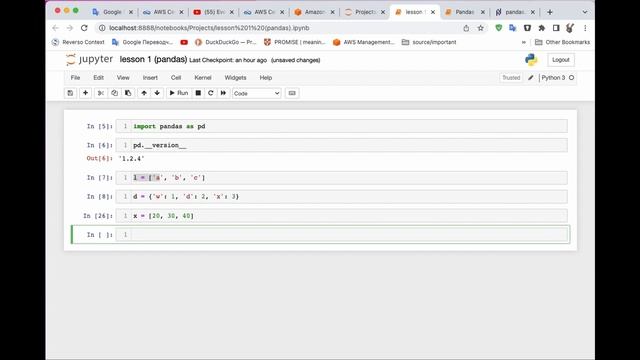
Task: Switch to the Amazon tab
Action: point(314,12)
